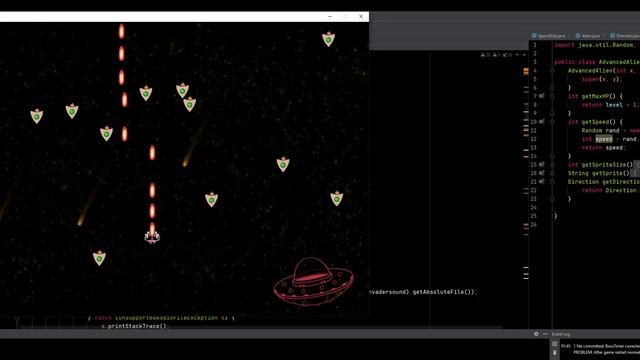The width and height of the screenshot is (640, 360).
Task: Expand the folded getSpriteSize method on line 15
Action: point(552,164)
